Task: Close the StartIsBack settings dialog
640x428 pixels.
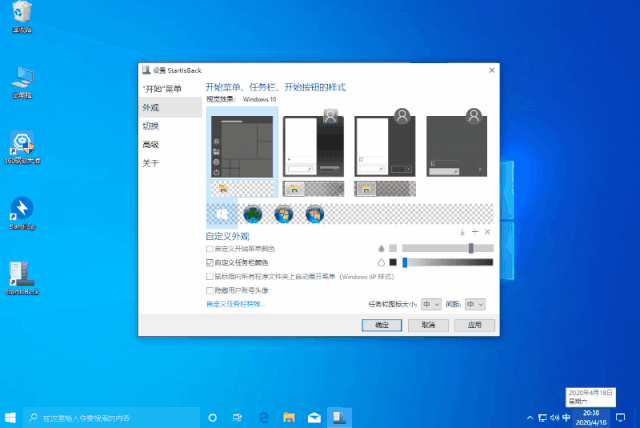Action: tap(491, 70)
